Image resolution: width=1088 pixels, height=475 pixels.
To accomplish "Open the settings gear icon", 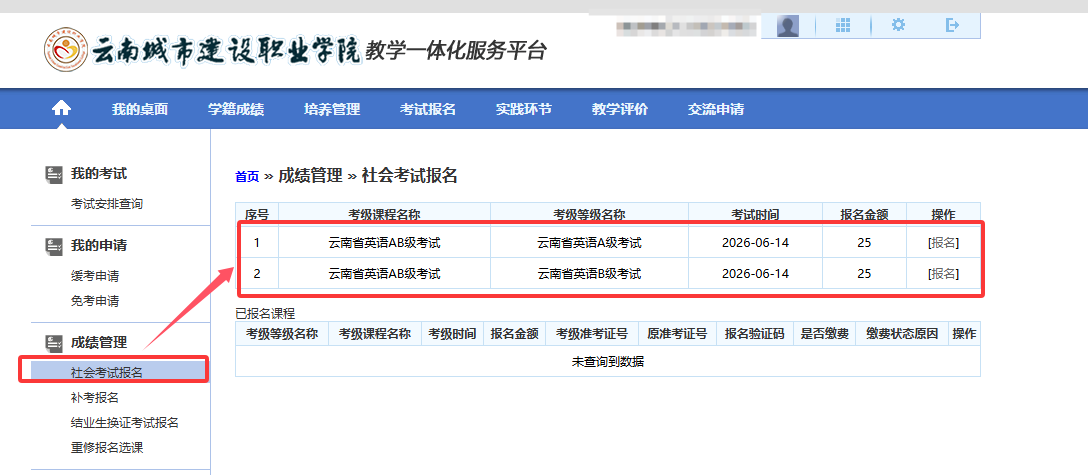I will 898,26.
